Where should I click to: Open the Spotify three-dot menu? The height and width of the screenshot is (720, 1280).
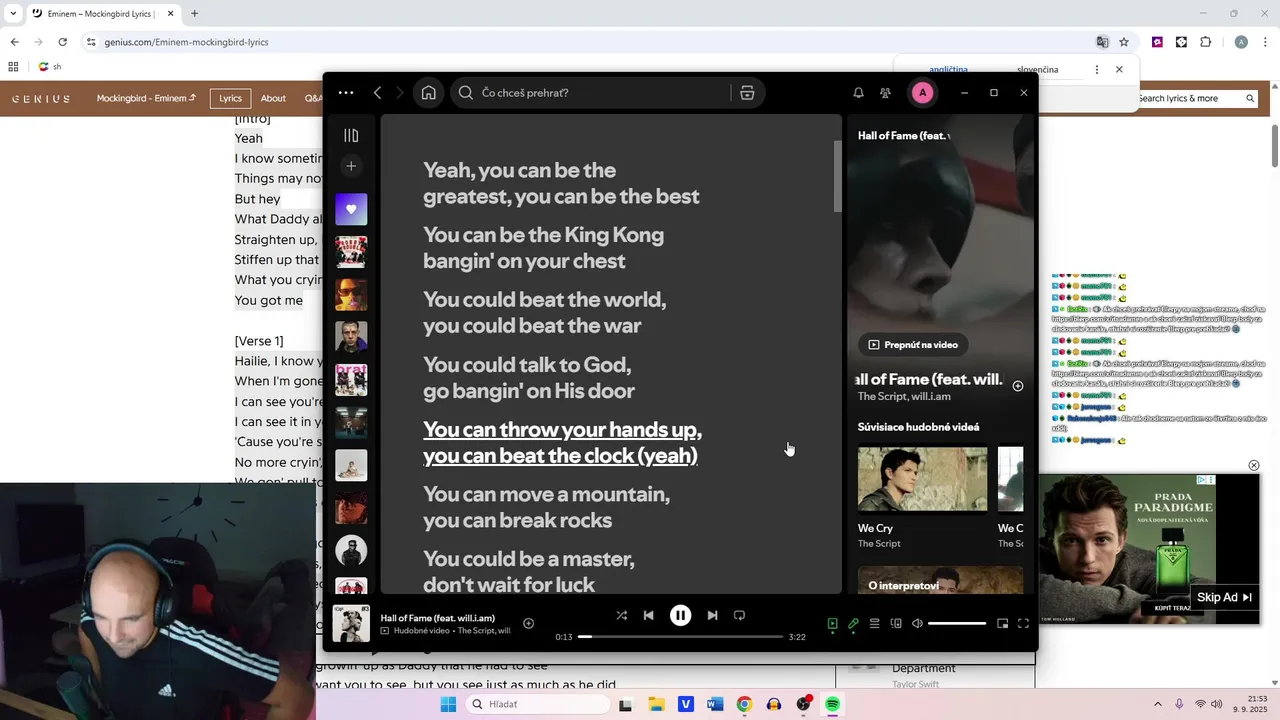point(346,92)
